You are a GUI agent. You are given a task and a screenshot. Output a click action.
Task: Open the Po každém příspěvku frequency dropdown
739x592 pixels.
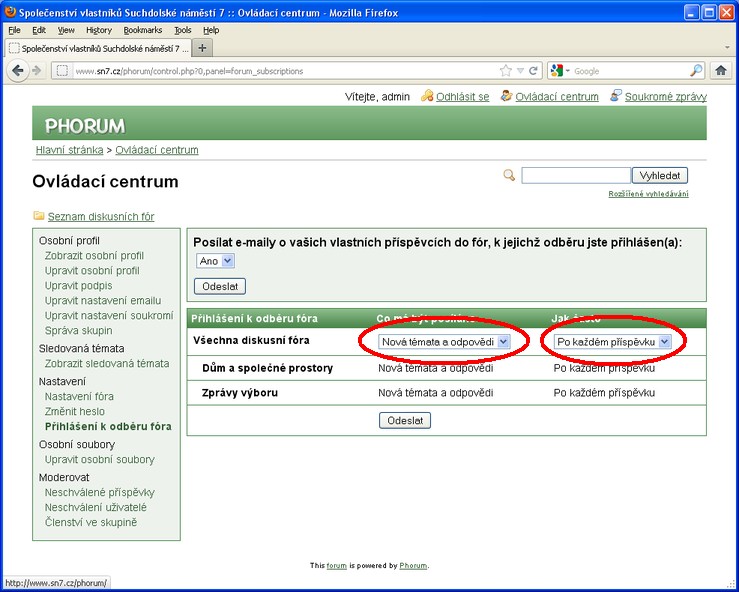pyautogui.click(x=613, y=342)
